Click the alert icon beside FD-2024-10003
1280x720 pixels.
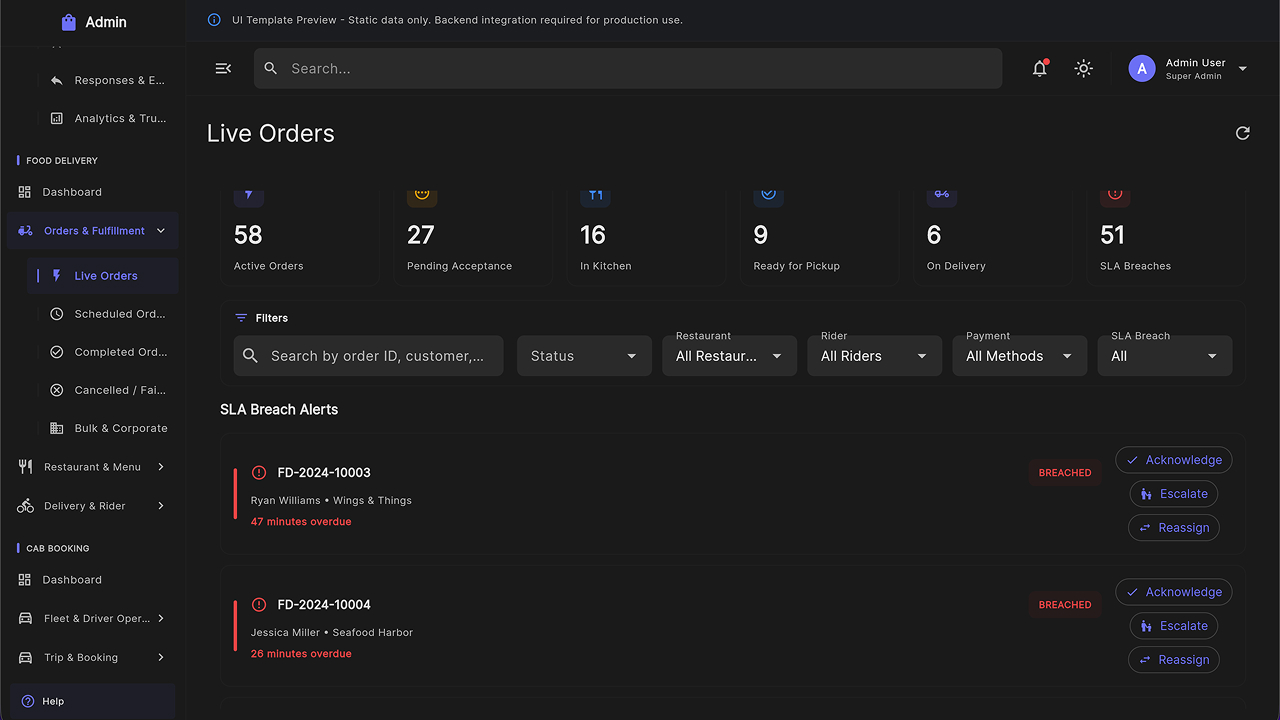(x=259, y=472)
